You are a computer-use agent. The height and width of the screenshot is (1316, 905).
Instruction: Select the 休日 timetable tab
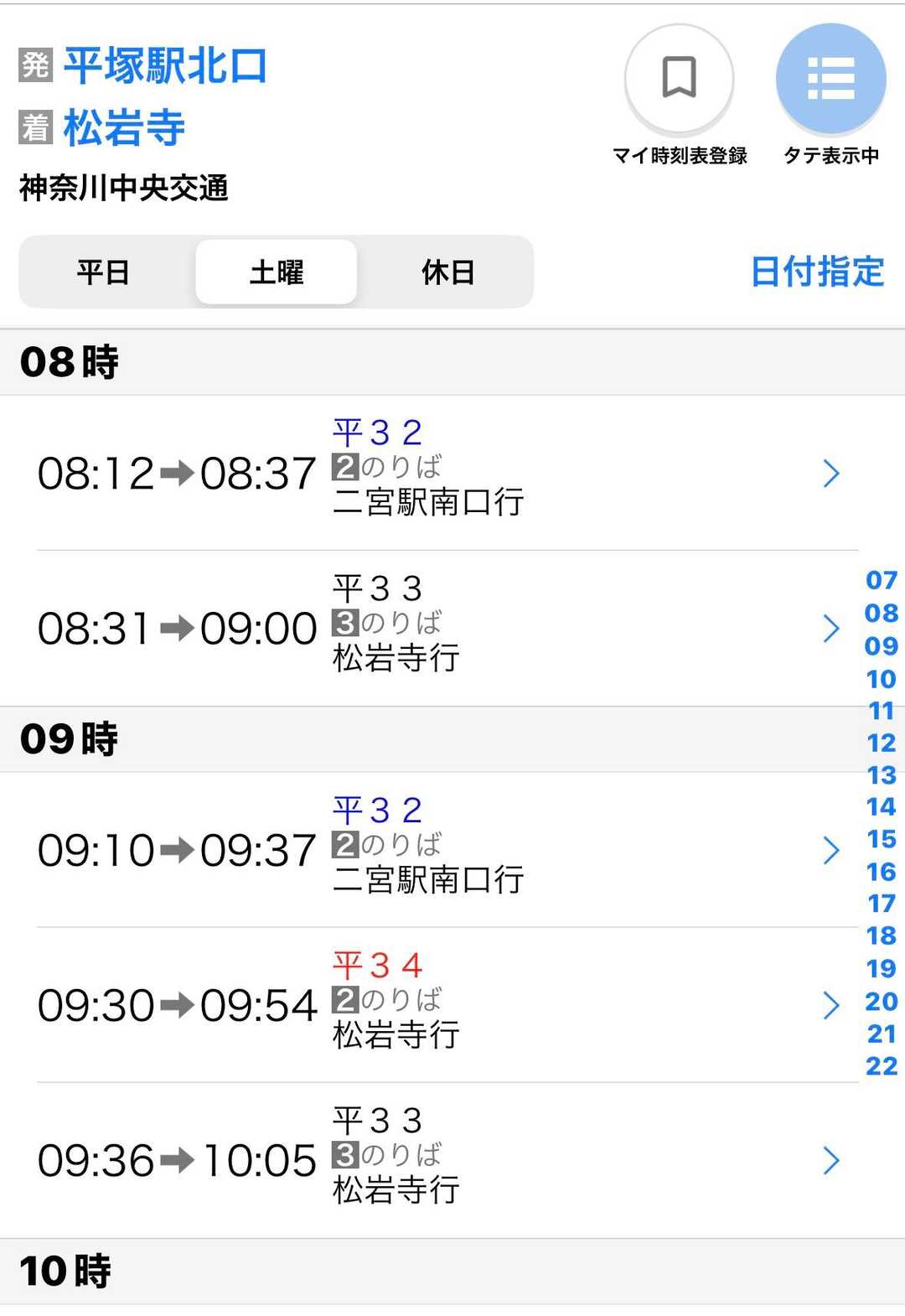pyautogui.click(x=448, y=272)
